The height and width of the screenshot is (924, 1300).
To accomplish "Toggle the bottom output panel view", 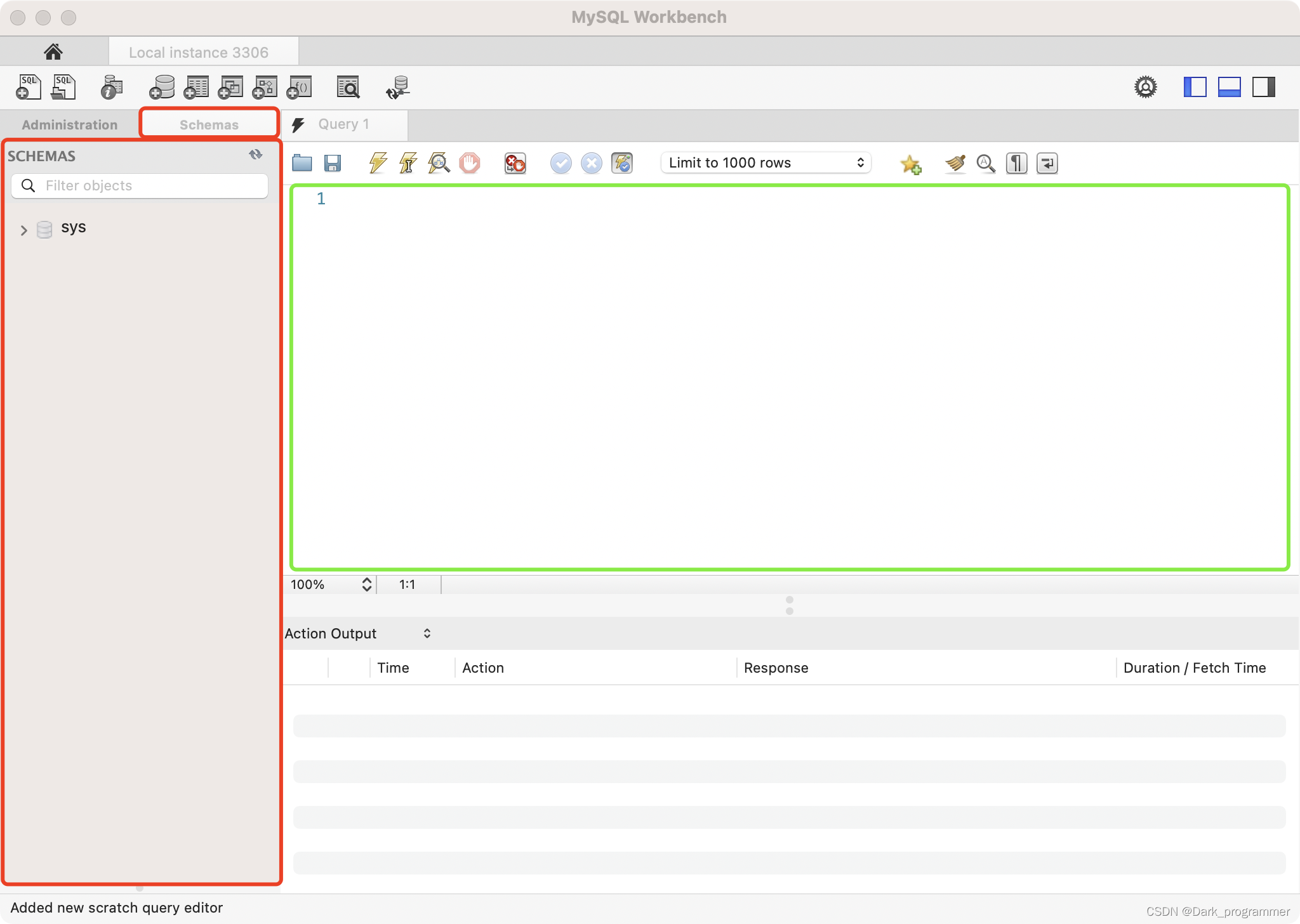I will 1229,87.
